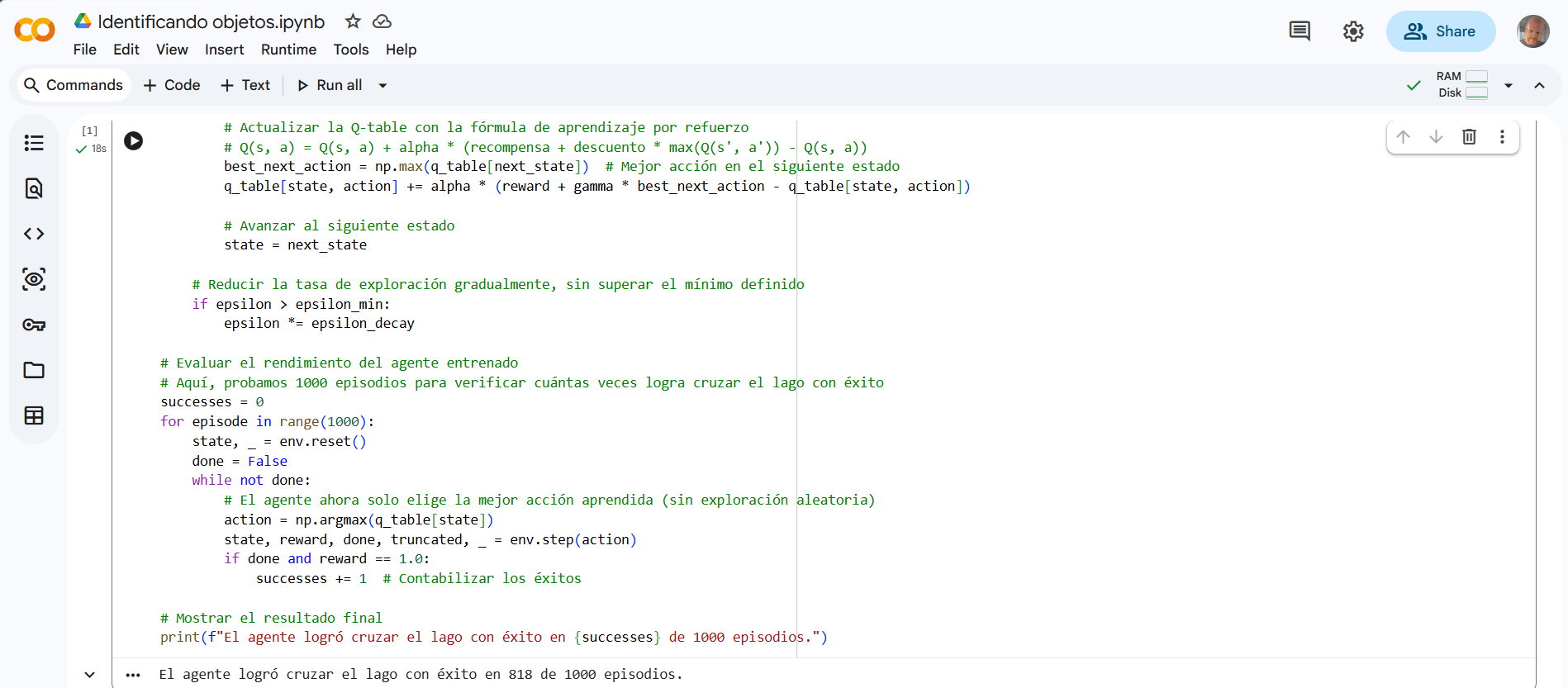Viewport: 1568px width, 688px height.
Task: Click the connected checkmark status icon
Action: (1414, 85)
